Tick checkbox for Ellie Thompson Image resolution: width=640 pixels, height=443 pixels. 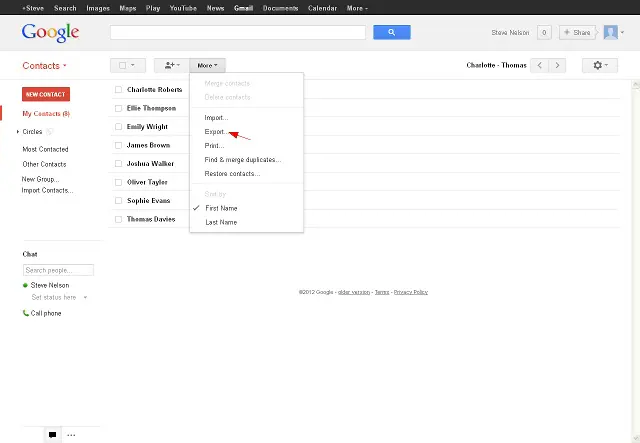click(118, 108)
